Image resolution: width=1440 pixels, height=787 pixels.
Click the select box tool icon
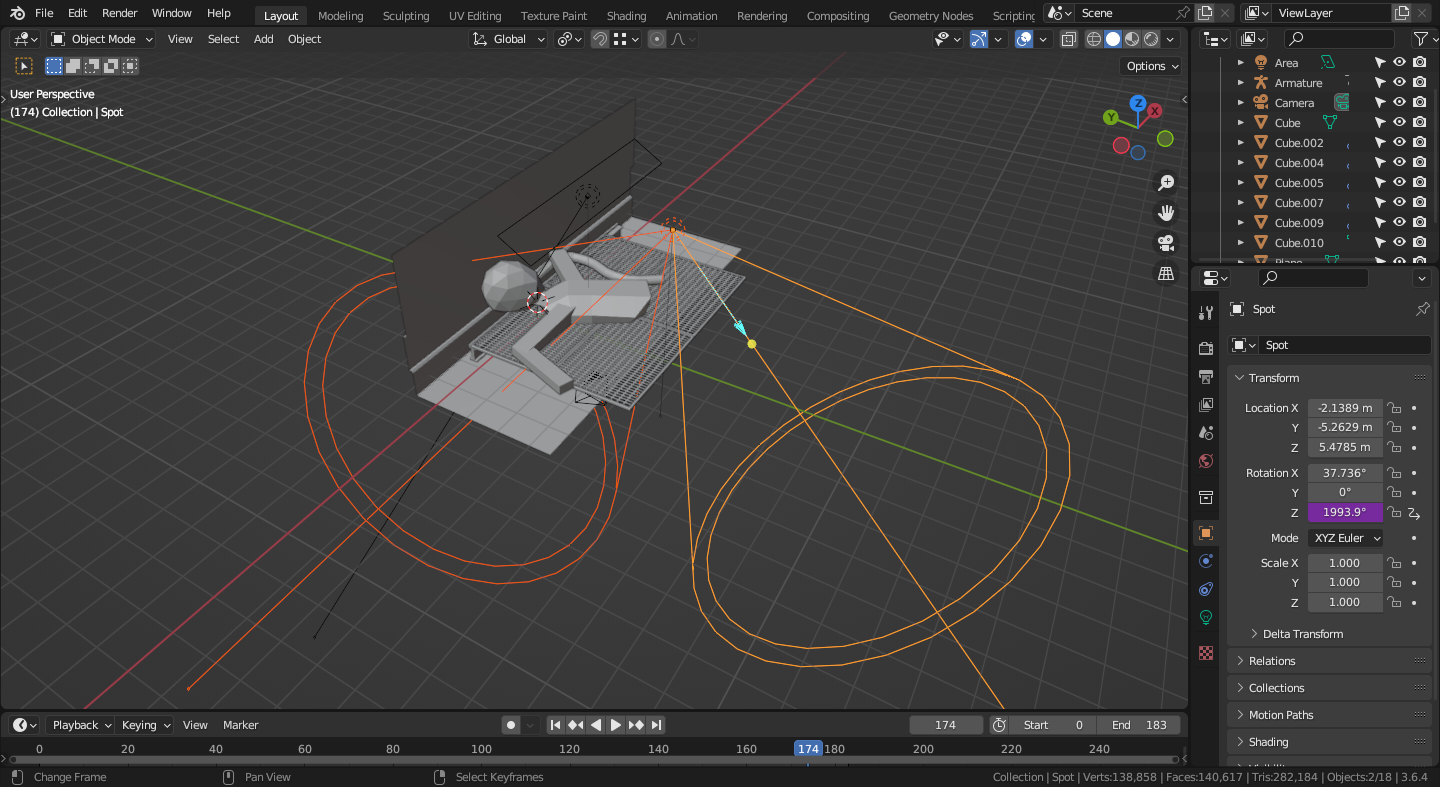tap(24, 66)
